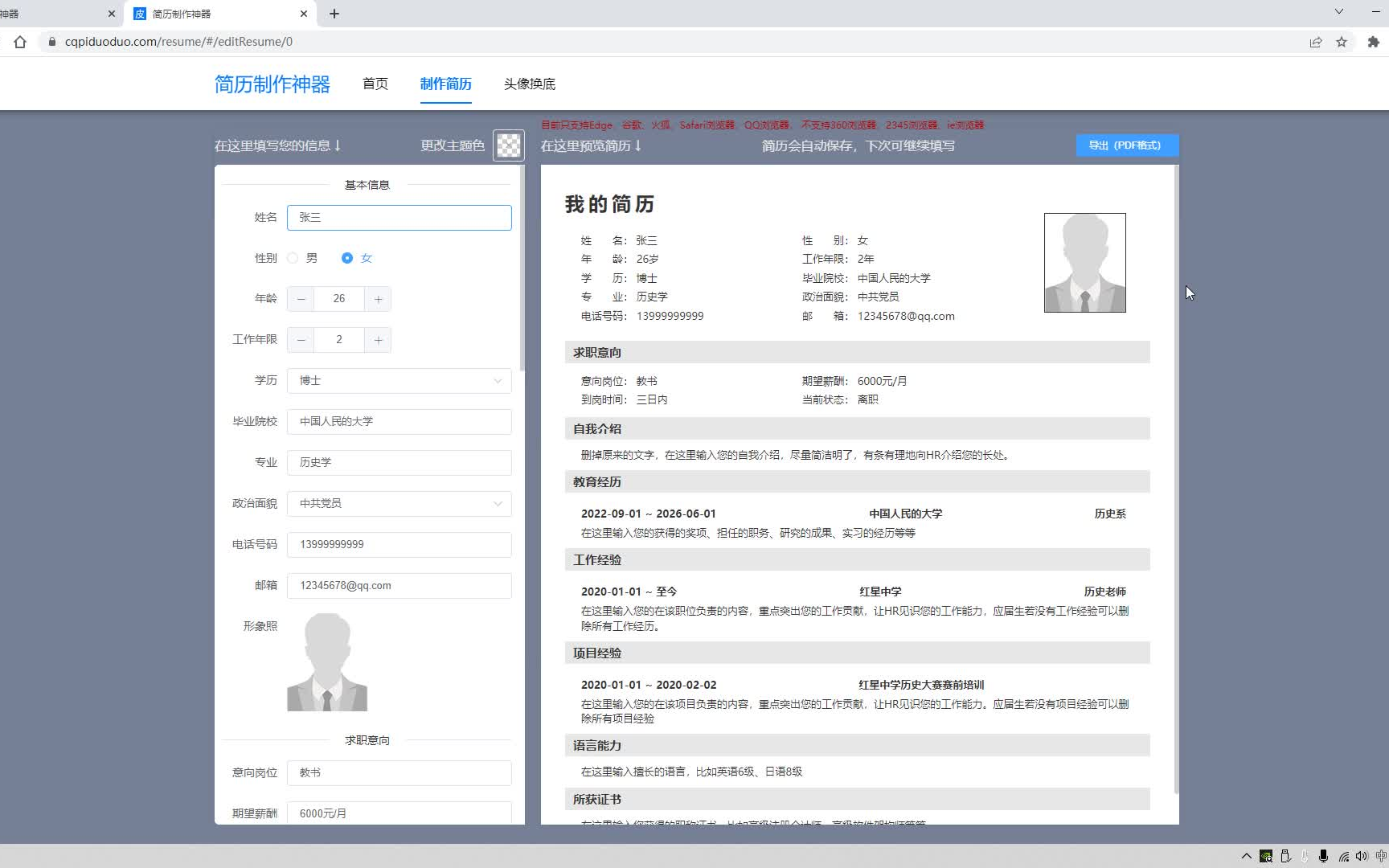This screenshot has width=1389, height=868.
Task: Click the 教育经历 section header in preview
Action: click(858, 482)
